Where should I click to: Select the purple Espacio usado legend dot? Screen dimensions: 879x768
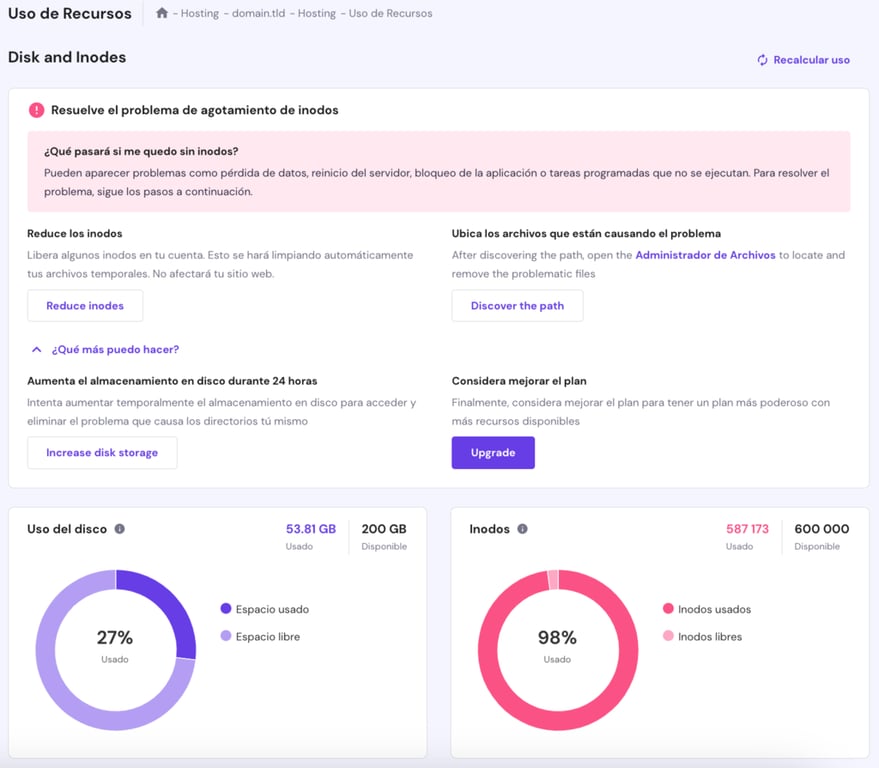(225, 608)
